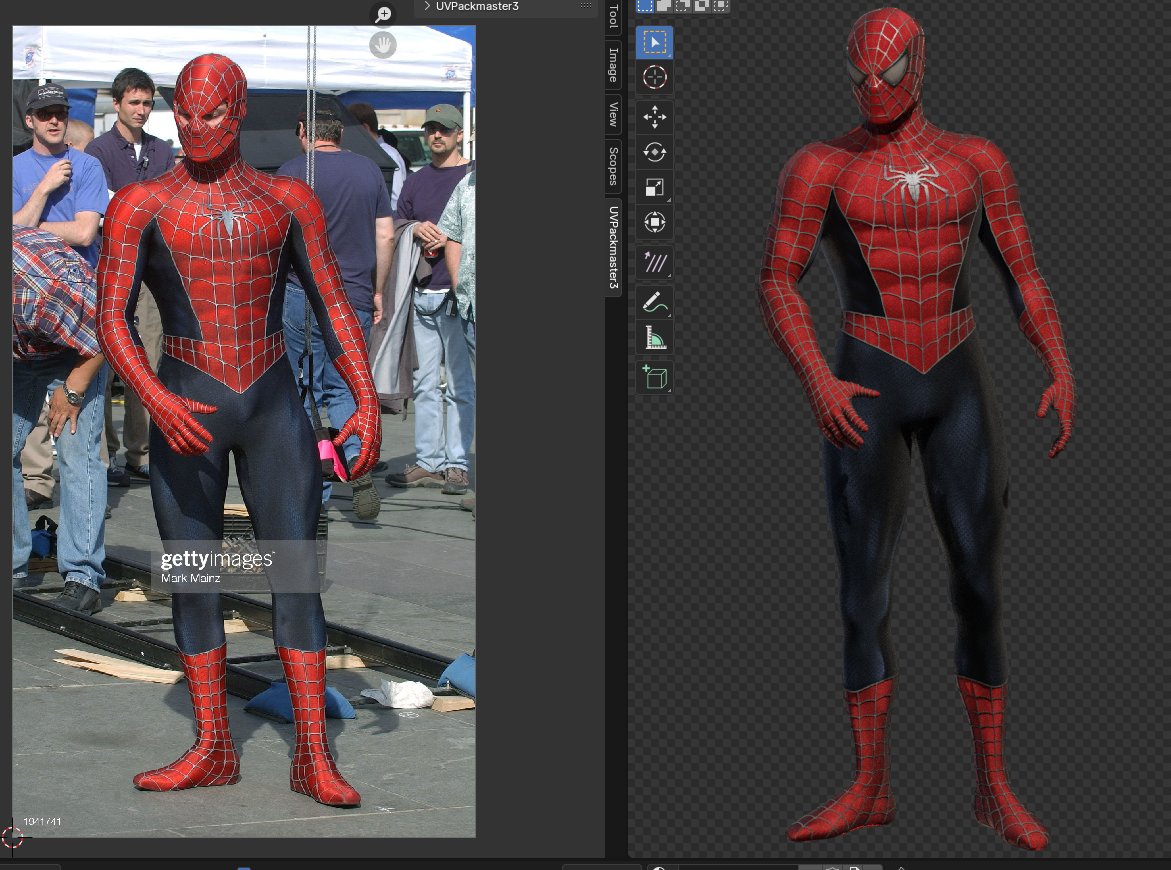Select the Cursor tool
Viewport: 1171px width, 870px height.
tap(655, 77)
